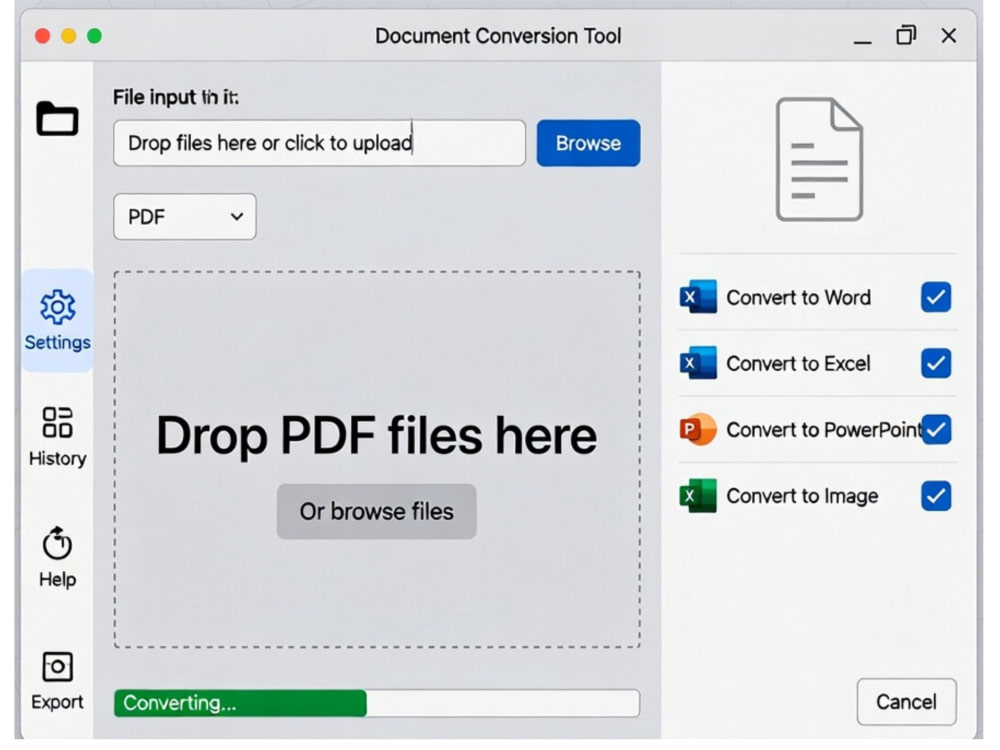Click the Settings label in sidebar
Screen dimensions: 1000x750
coord(57,342)
